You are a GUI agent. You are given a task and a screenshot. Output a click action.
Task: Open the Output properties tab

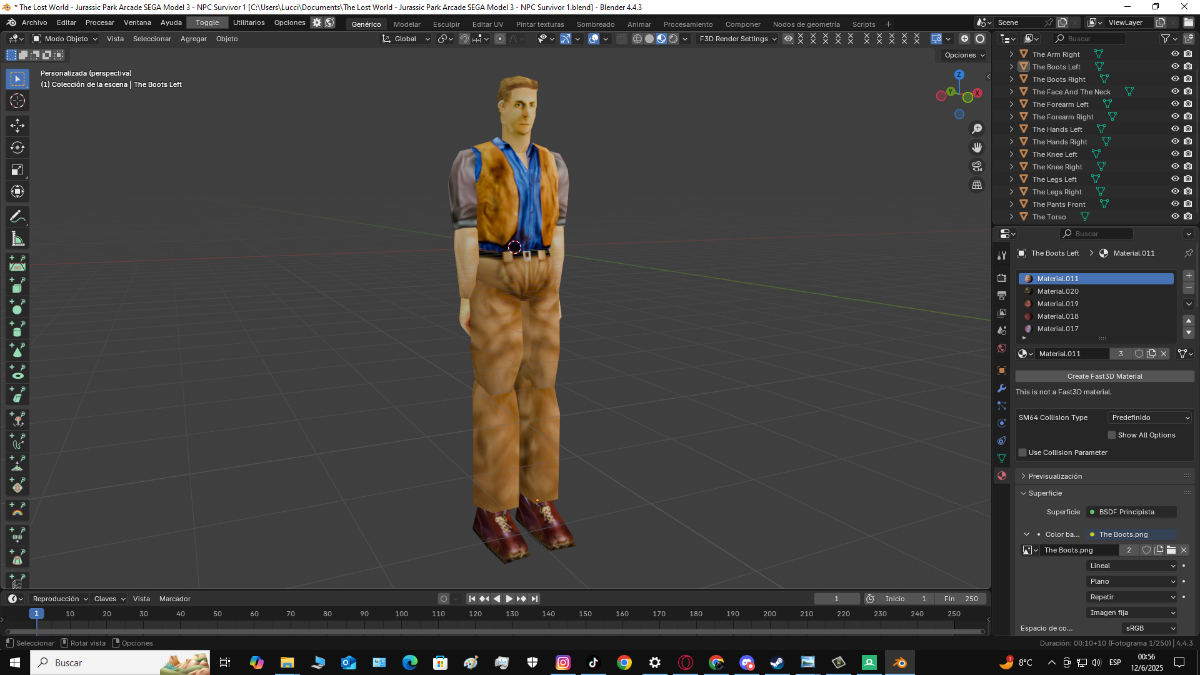[1001, 296]
